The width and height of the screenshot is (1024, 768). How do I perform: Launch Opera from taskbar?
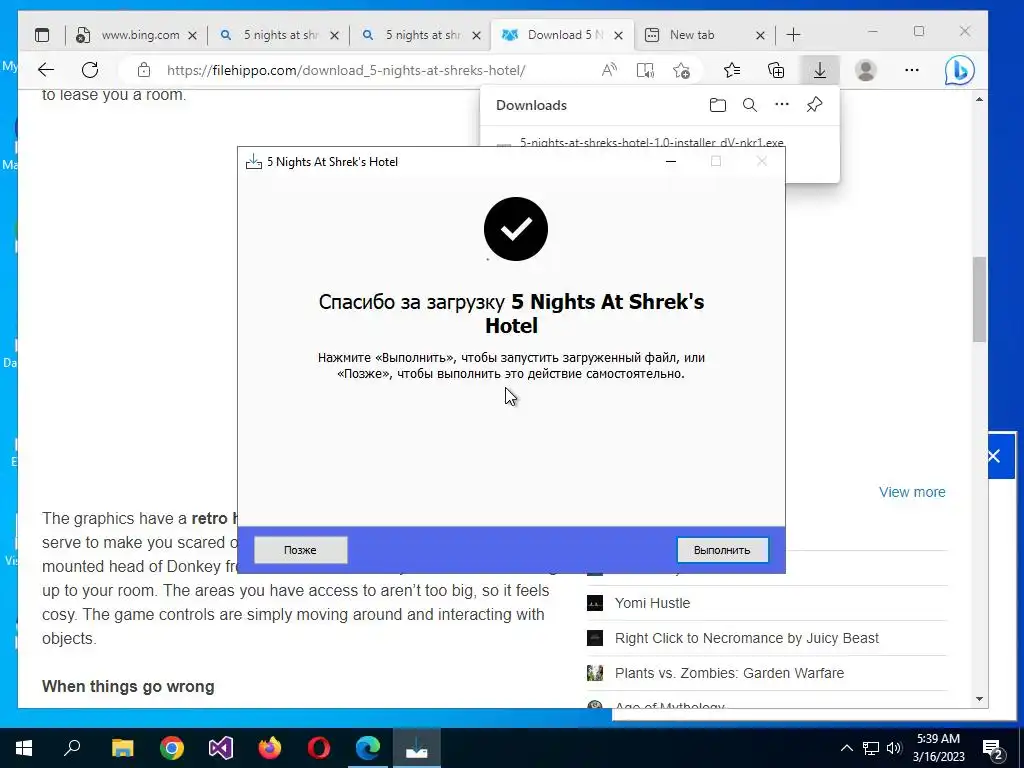click(319, 748)
